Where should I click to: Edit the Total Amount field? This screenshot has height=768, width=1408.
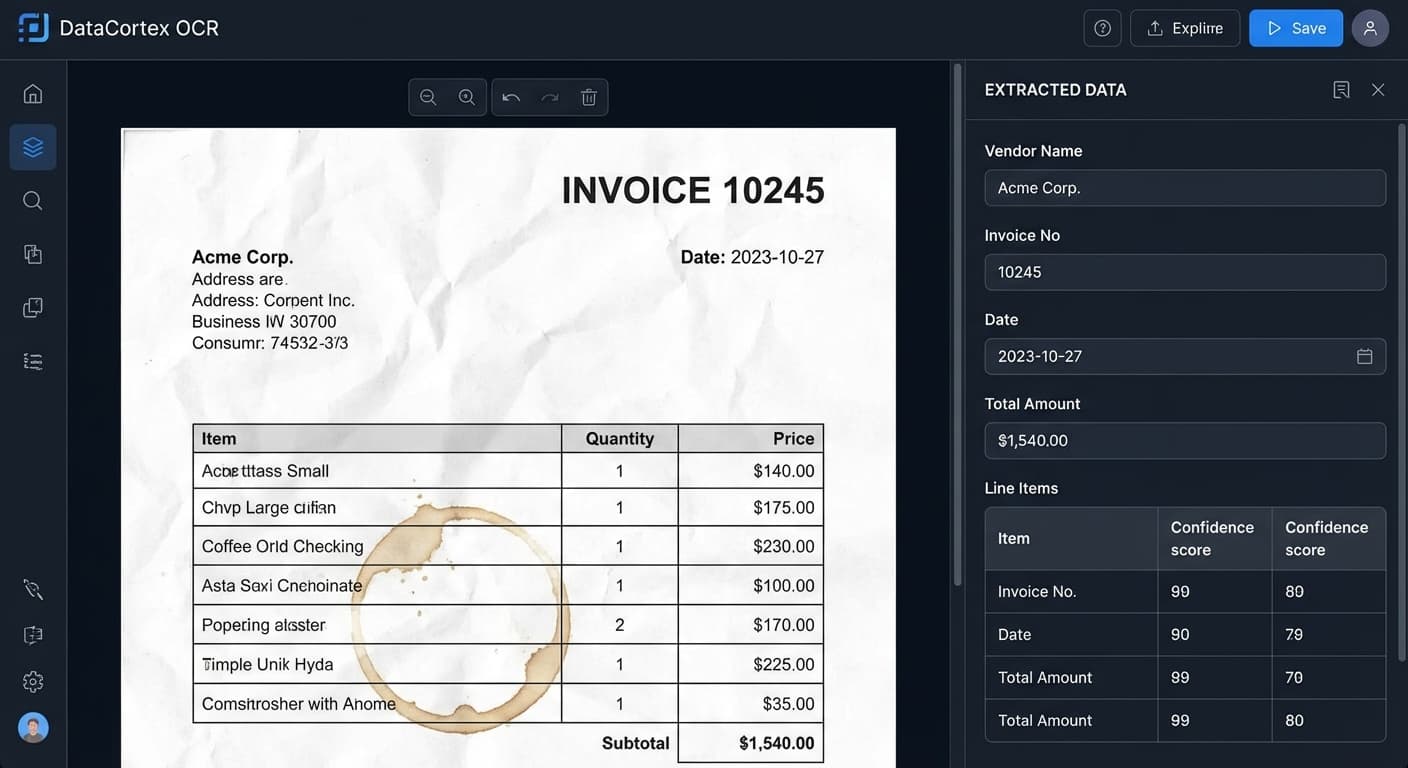[1185, 440]
